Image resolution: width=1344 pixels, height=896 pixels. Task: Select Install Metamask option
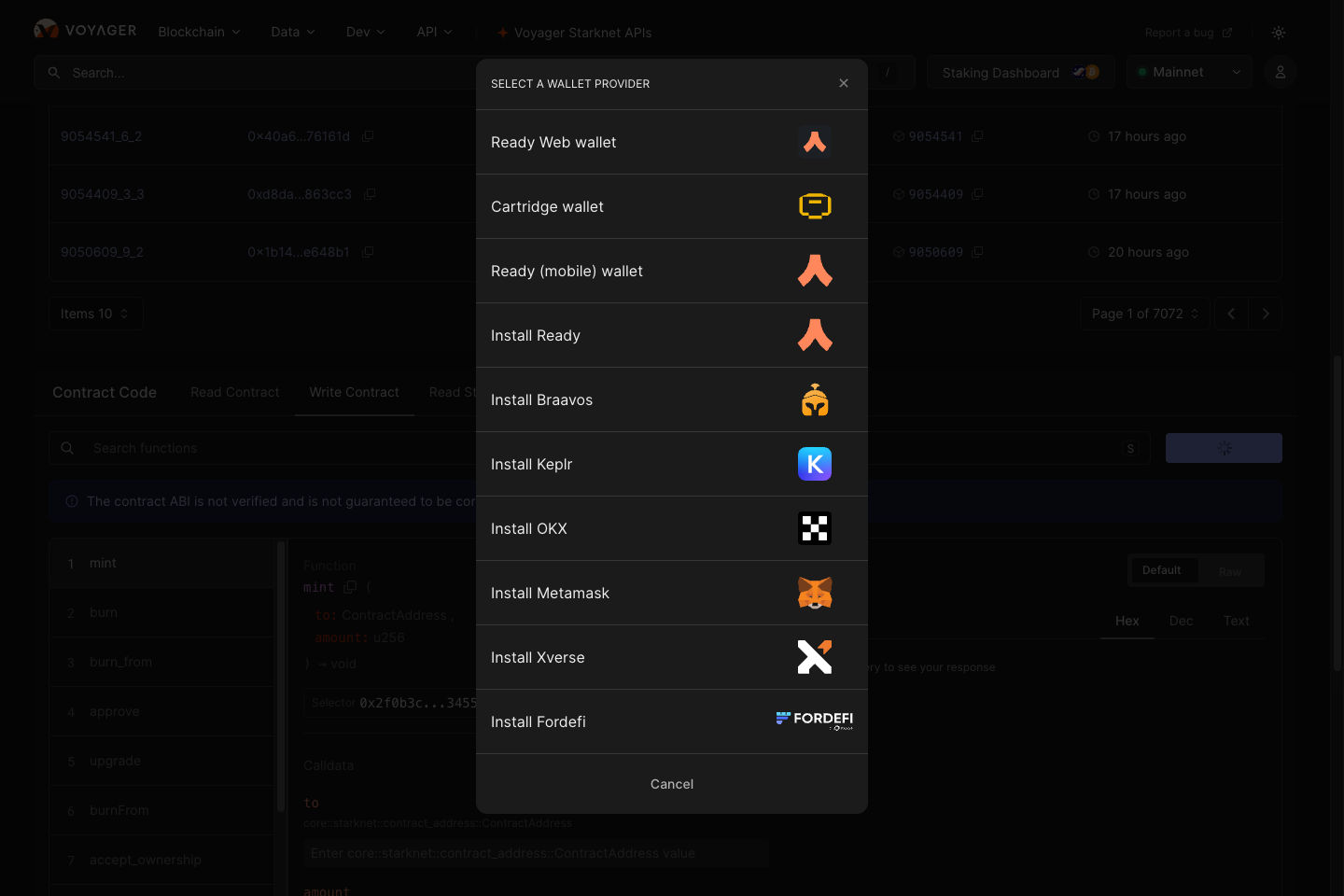click(x=672, y=593)
